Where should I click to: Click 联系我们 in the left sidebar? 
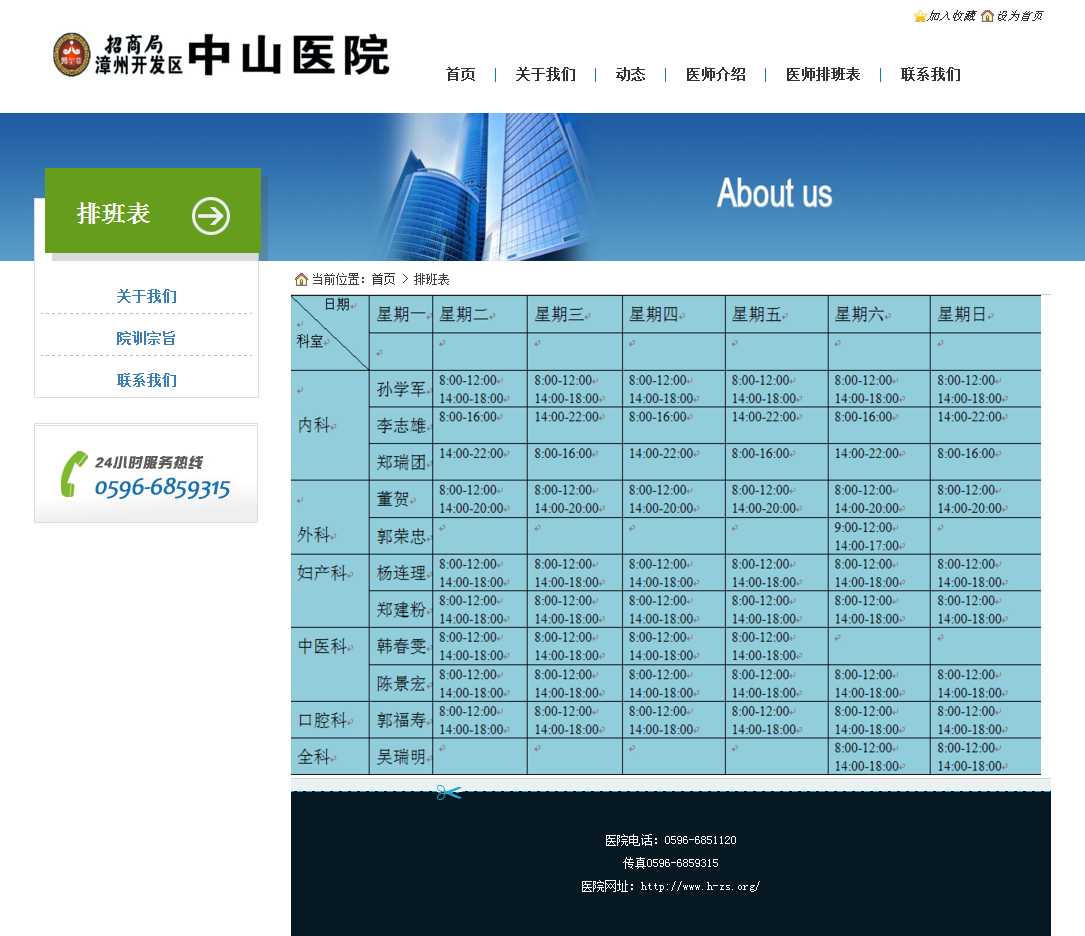(146, 381)
